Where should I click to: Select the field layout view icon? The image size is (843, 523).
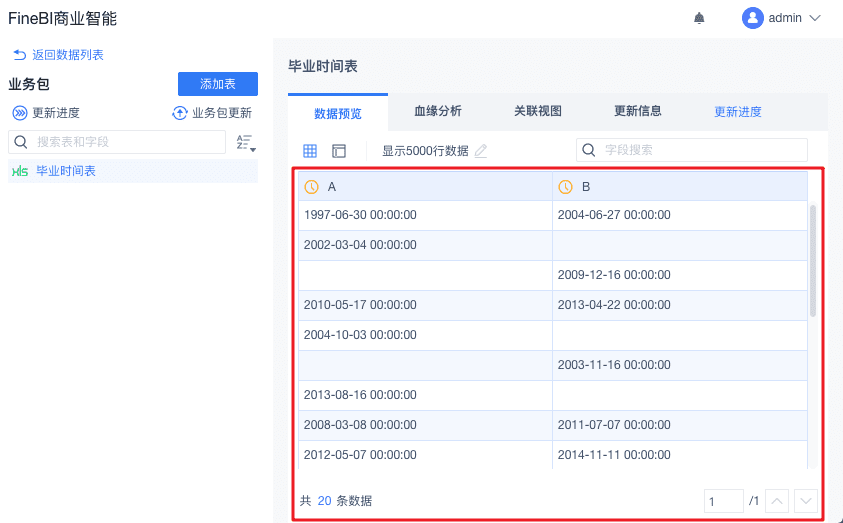click(339, 151)
